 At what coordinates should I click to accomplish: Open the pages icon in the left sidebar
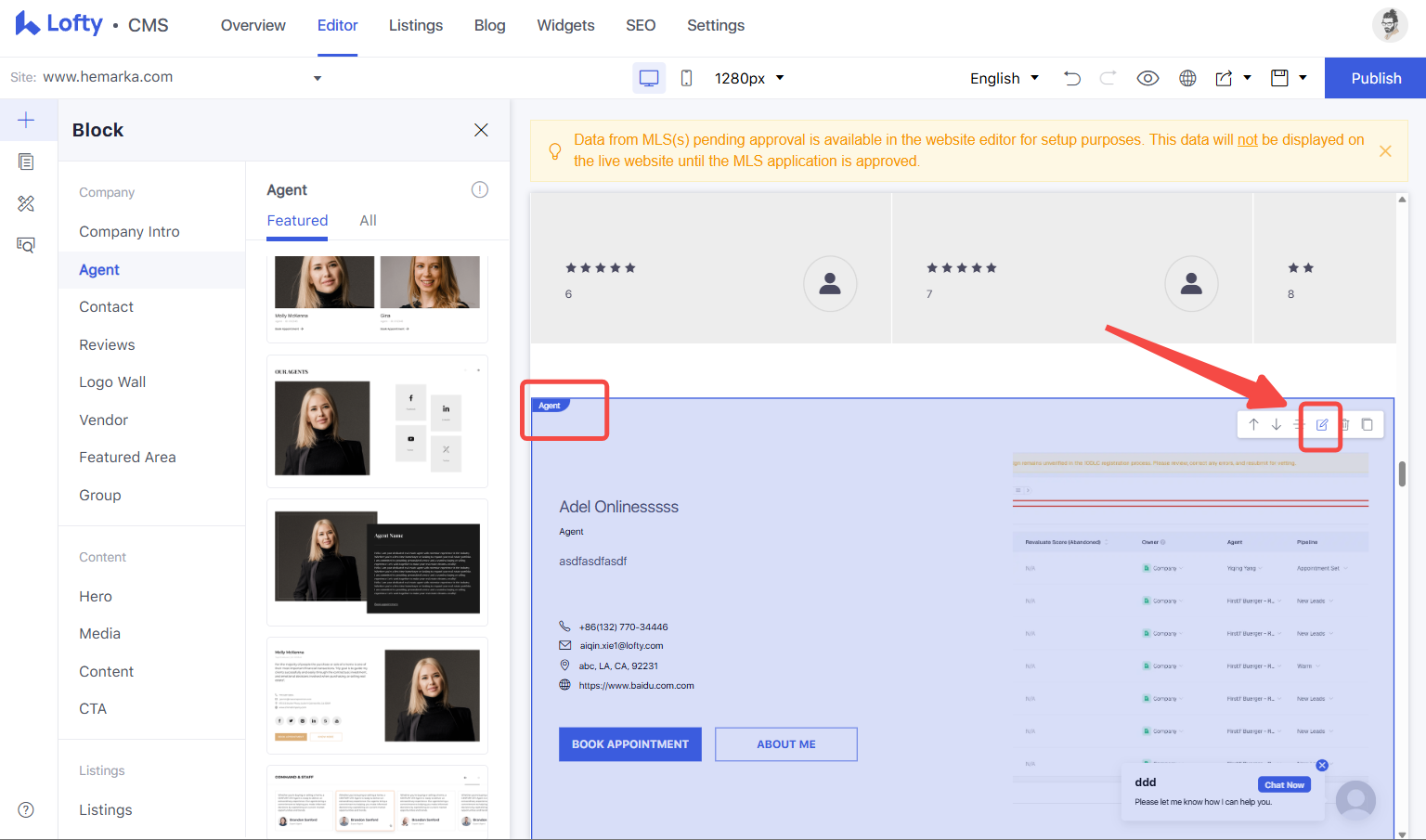[x=26, y=162]
